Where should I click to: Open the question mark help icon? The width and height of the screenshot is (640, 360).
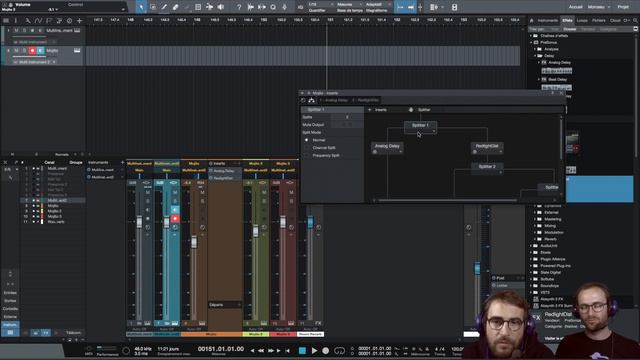pyautogui.click(x=239, y=7)
